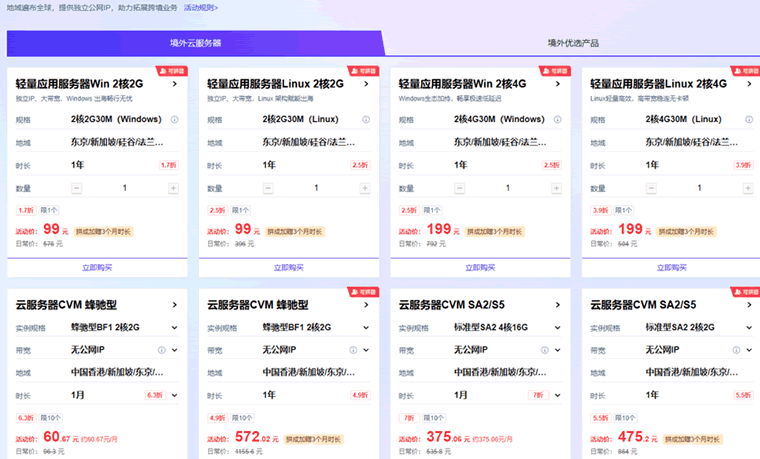Open 轻量应用服务器Win 2核4G title arrow
Image resolution: width=760 pixels, height=459 pixels.
click(x=557, y=84)
